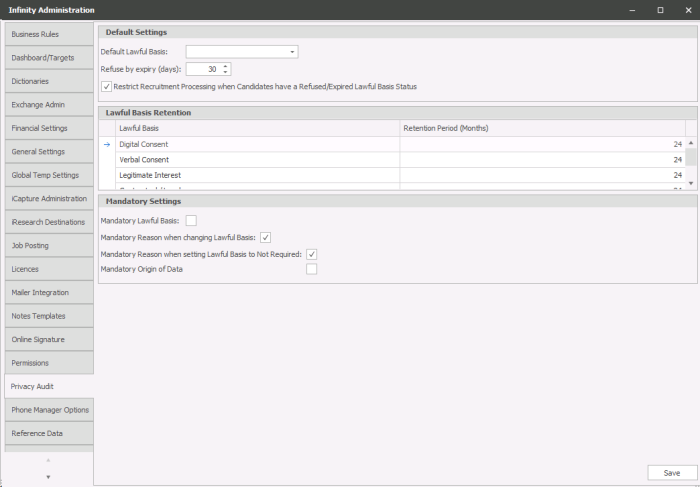Open the Business Rules tab
This screenshot has height=487, width=700.
pos(47,34)
